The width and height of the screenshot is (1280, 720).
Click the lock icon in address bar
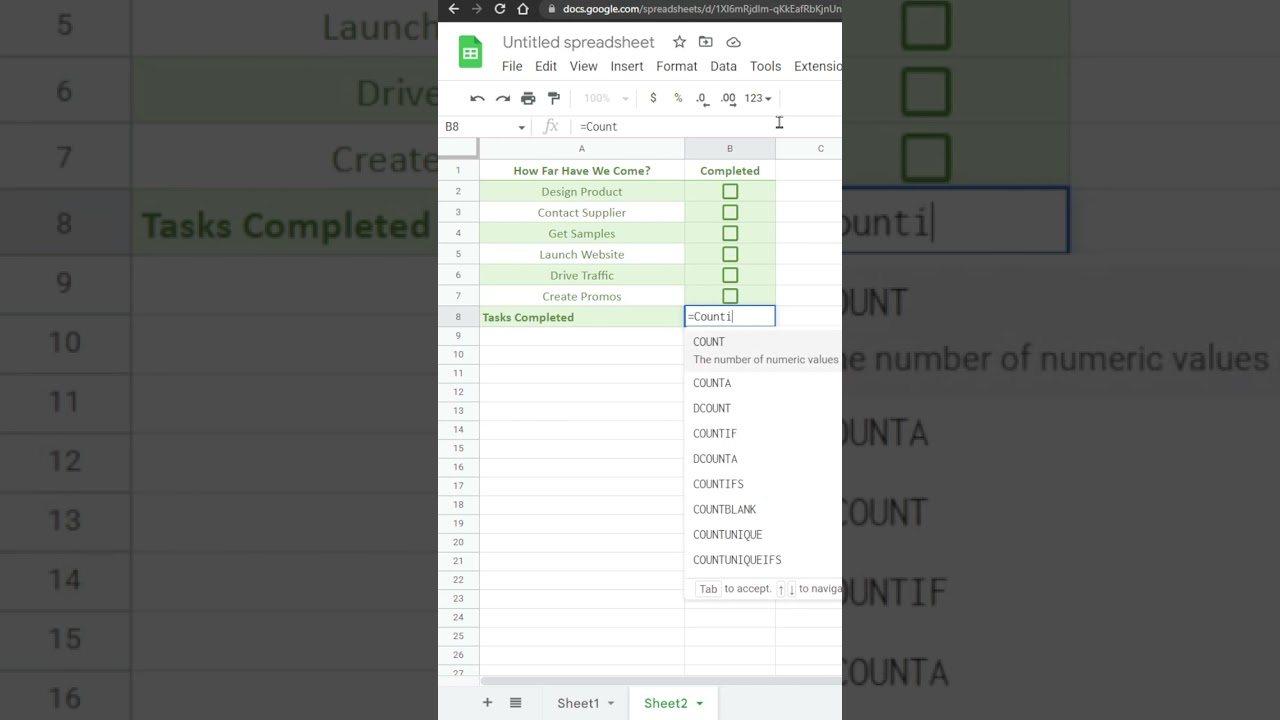551,9
